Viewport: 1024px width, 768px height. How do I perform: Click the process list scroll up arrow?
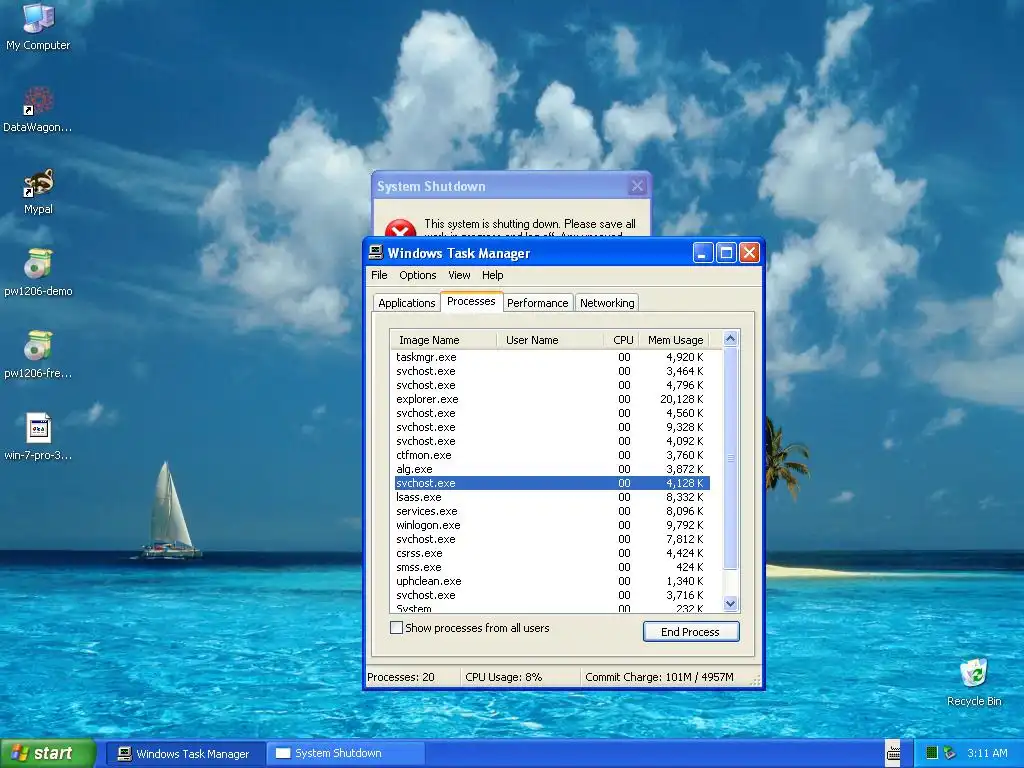point(730,338)
